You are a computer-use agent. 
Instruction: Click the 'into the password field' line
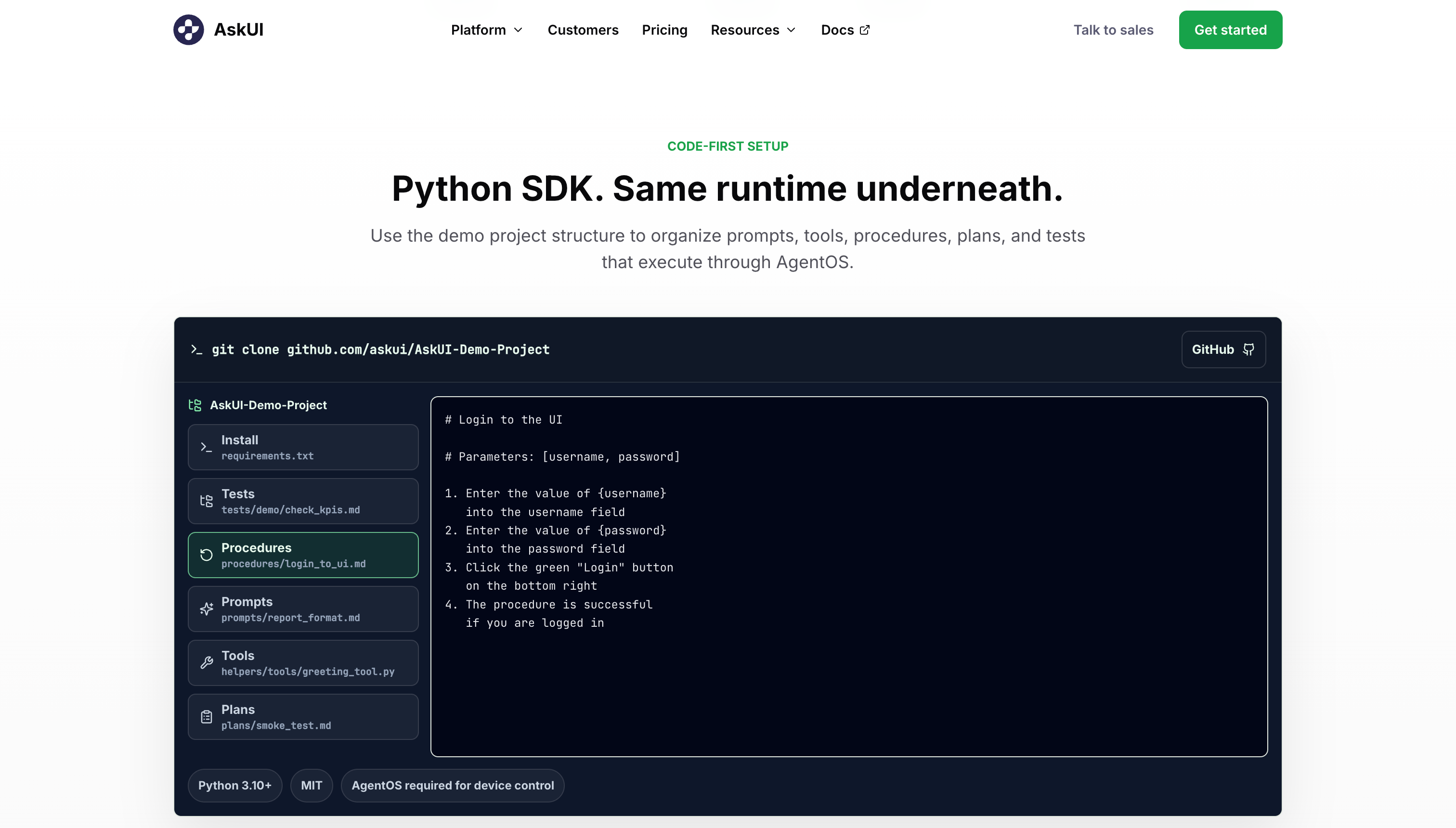coord(545,549)
